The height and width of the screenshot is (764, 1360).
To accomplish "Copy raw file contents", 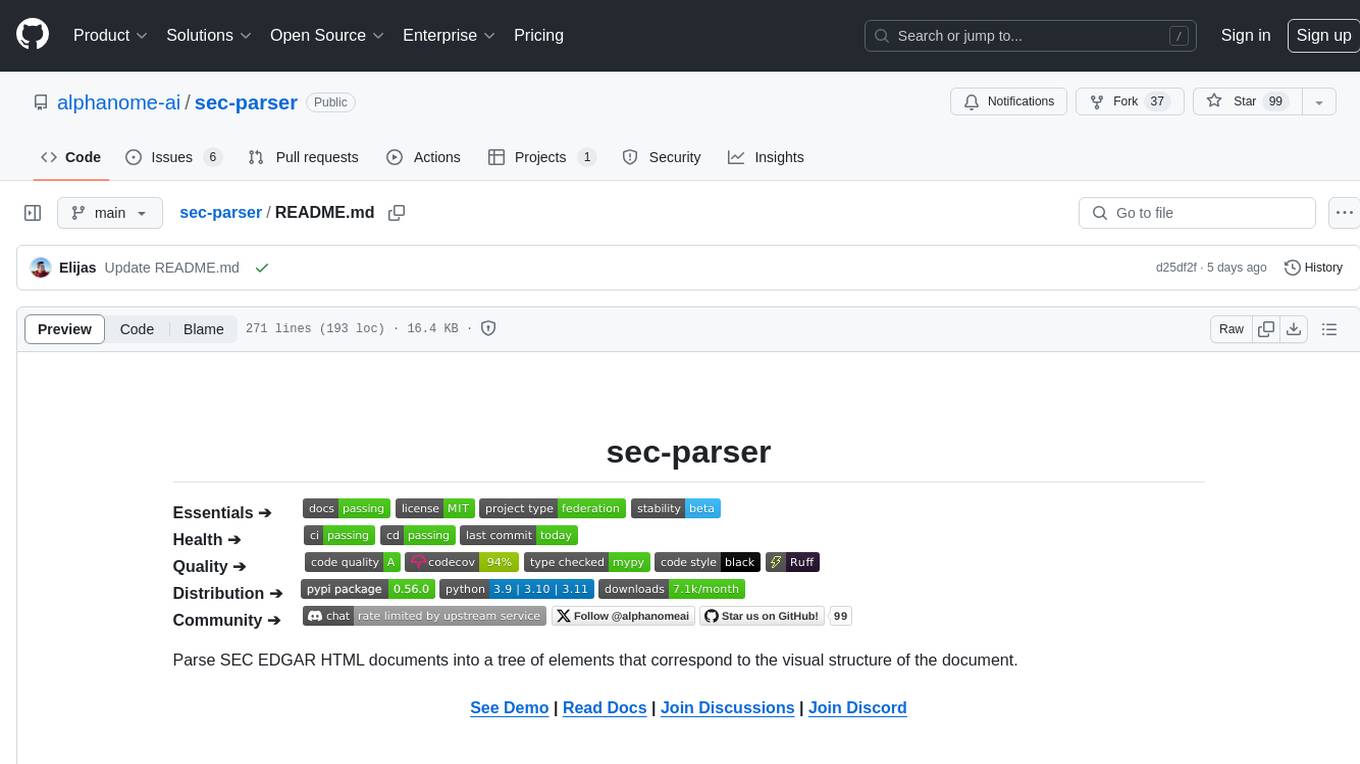I will coord(1266,329).
